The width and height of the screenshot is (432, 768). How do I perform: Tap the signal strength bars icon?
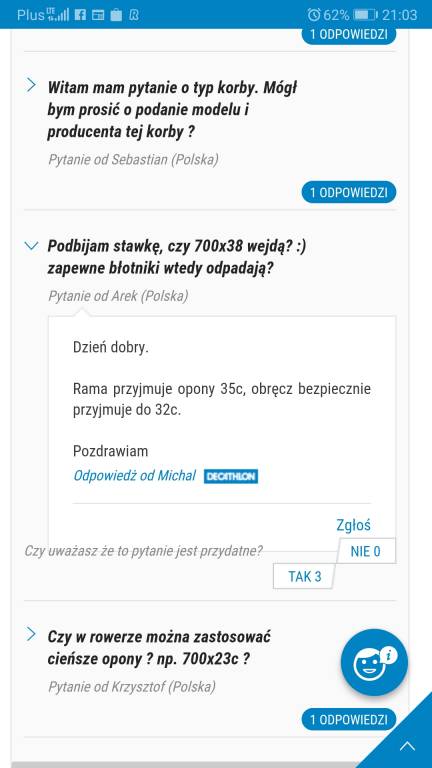click(x=58, y=15)
